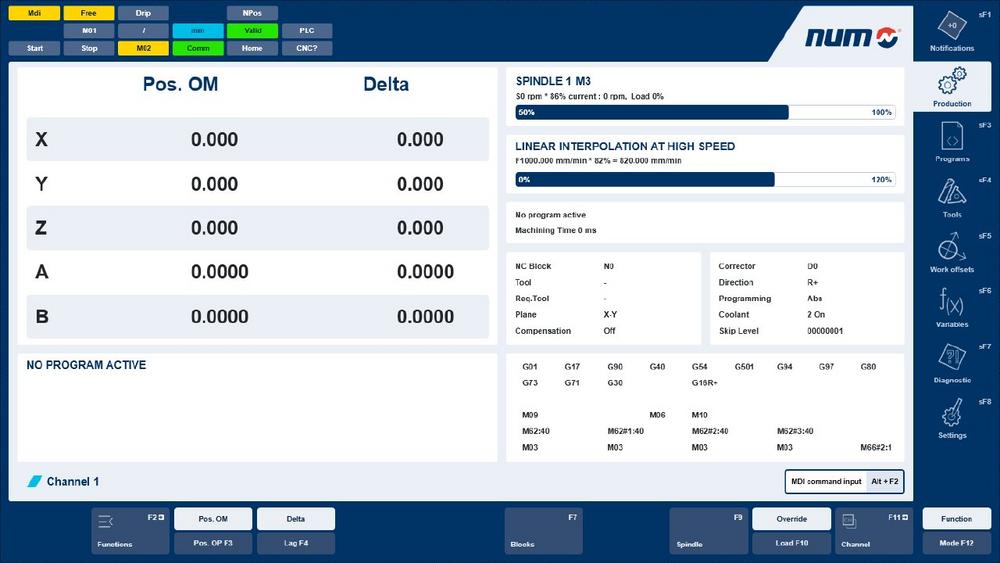This screenshot has height=563, width=1000.
Task: Toggle the M01 optional stop
Action: (89, 31)
